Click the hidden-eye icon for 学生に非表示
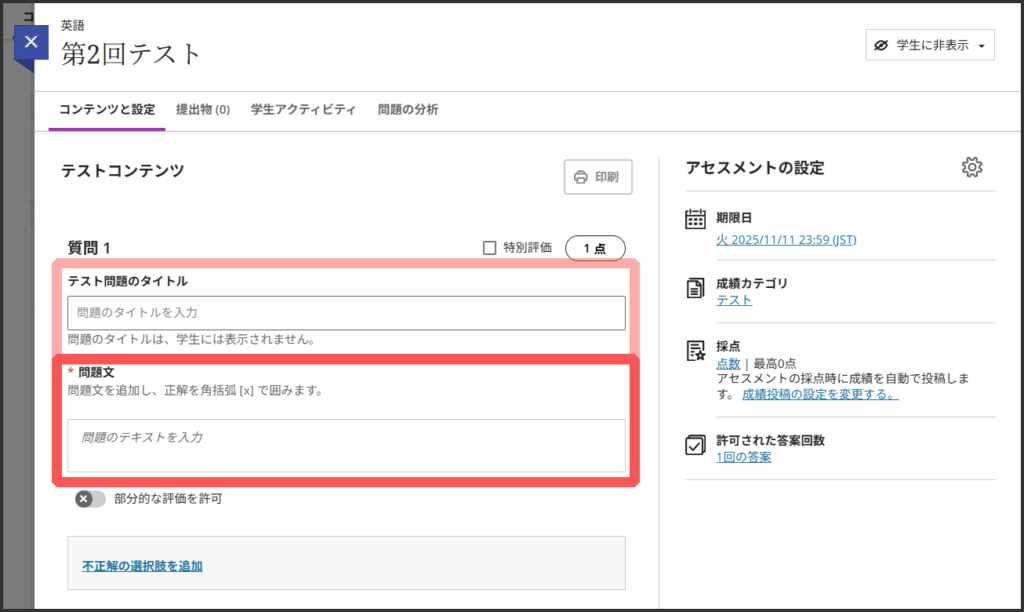 [881, 46]
